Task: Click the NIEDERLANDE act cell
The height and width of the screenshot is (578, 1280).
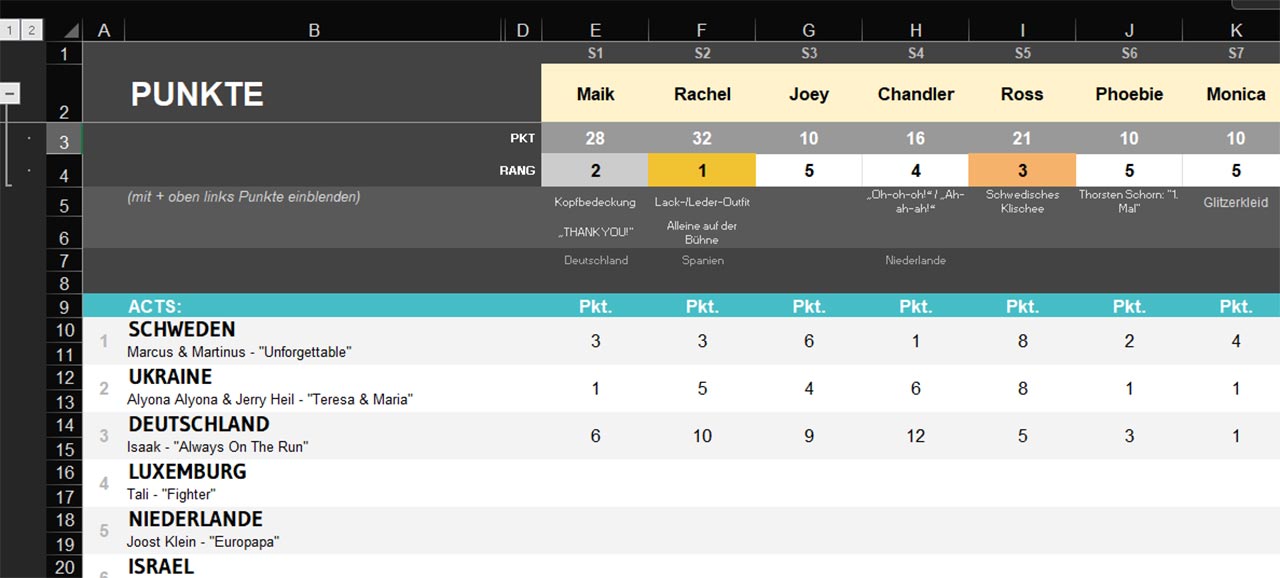Action: click(195, 519)
